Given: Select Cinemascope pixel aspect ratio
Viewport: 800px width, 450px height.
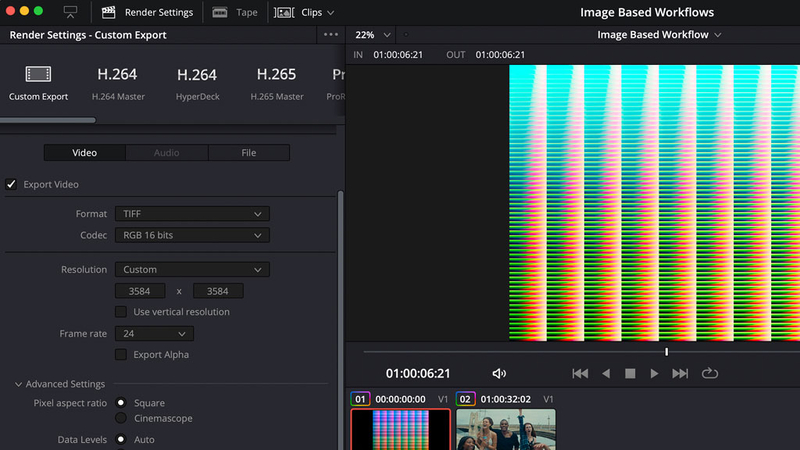Looking at the screenshot, I should point(121,418).
